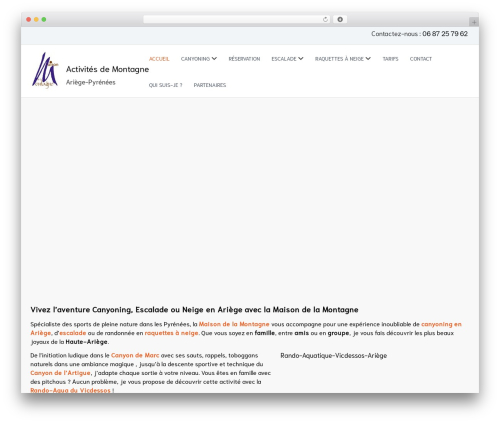Click the Rando-Aquatique-Vicdessos-Ariège image caption

334,356
